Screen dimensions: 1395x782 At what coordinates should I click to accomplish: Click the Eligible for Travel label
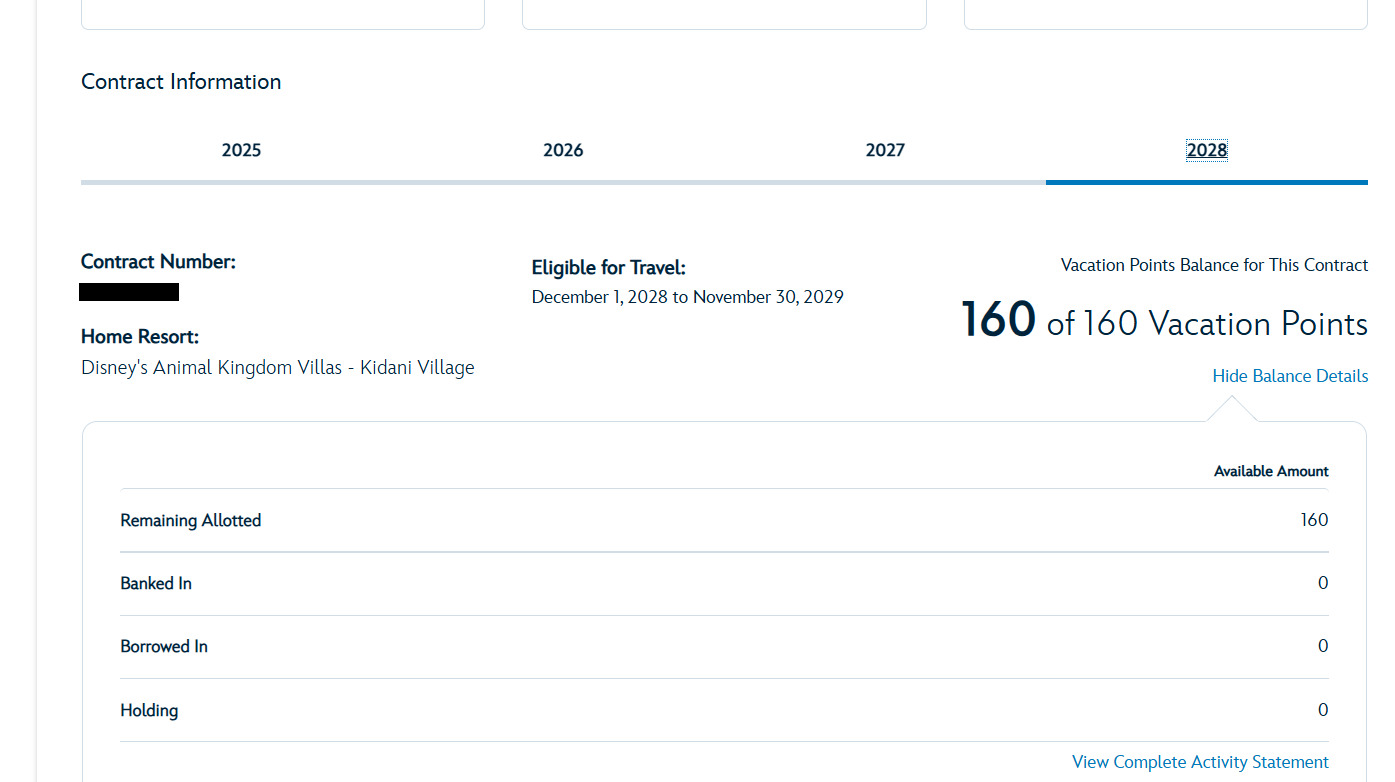(609, 268)
